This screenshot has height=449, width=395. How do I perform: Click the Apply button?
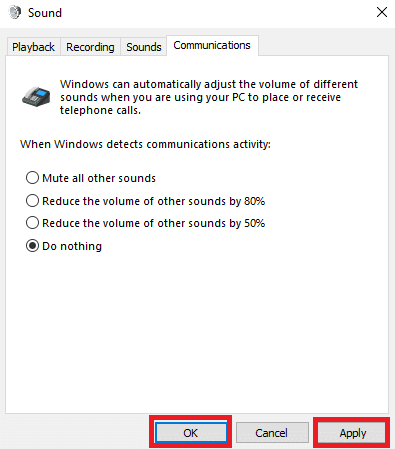[353, 433]
